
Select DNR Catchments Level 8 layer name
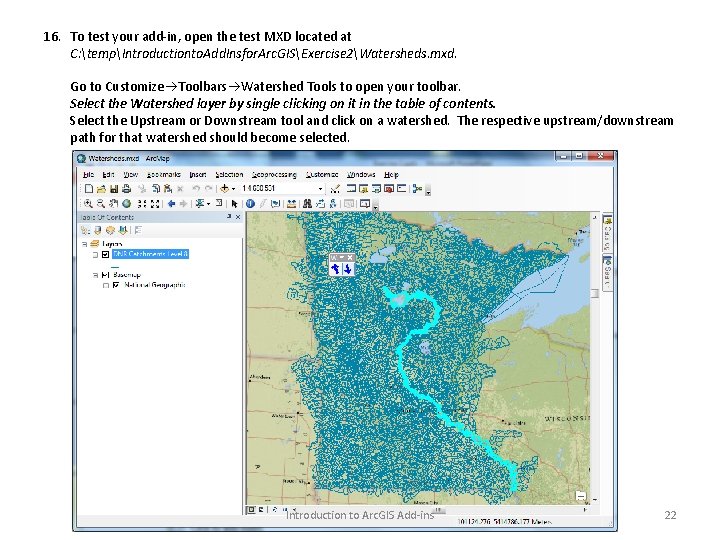point(150,254)
